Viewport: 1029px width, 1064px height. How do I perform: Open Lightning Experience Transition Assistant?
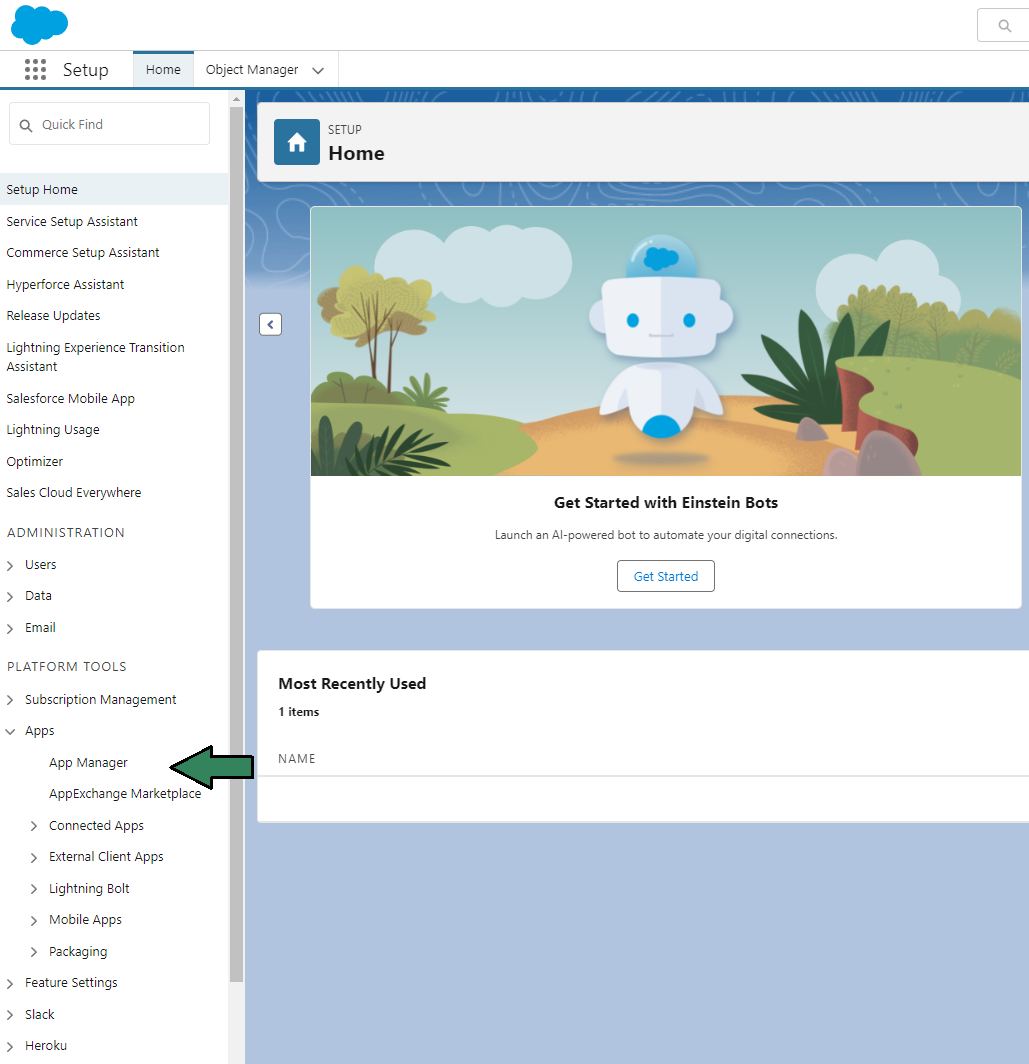click(95, 357)
